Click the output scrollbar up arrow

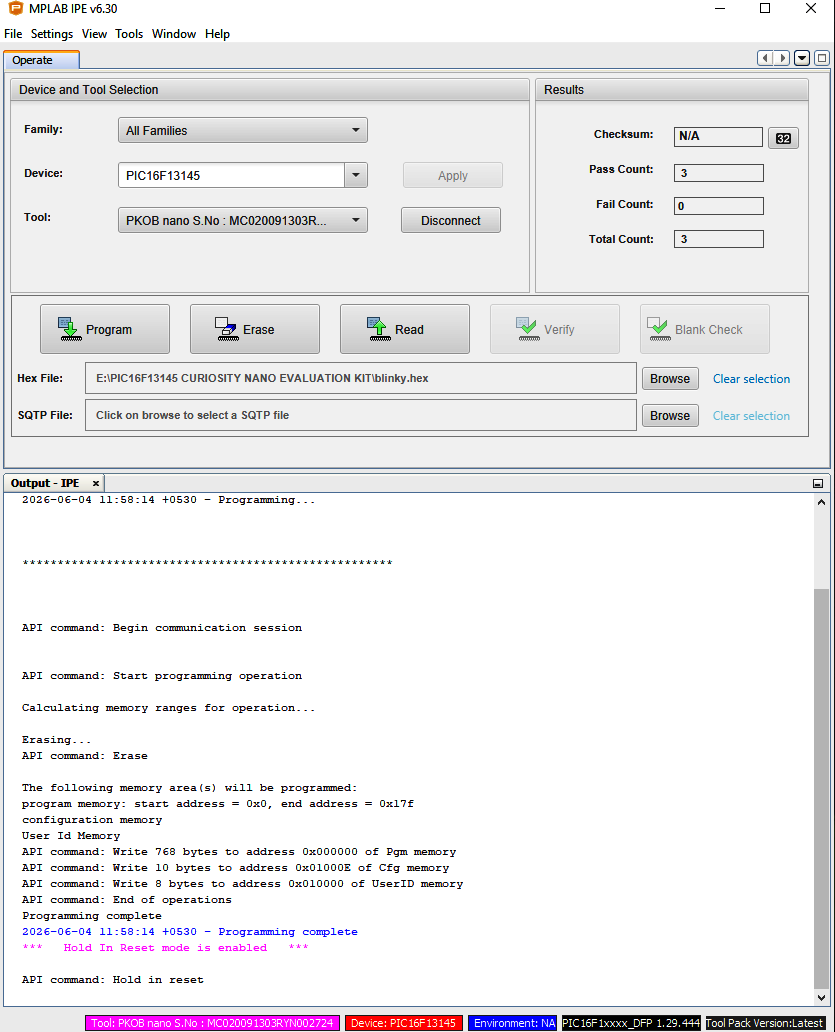821,502
